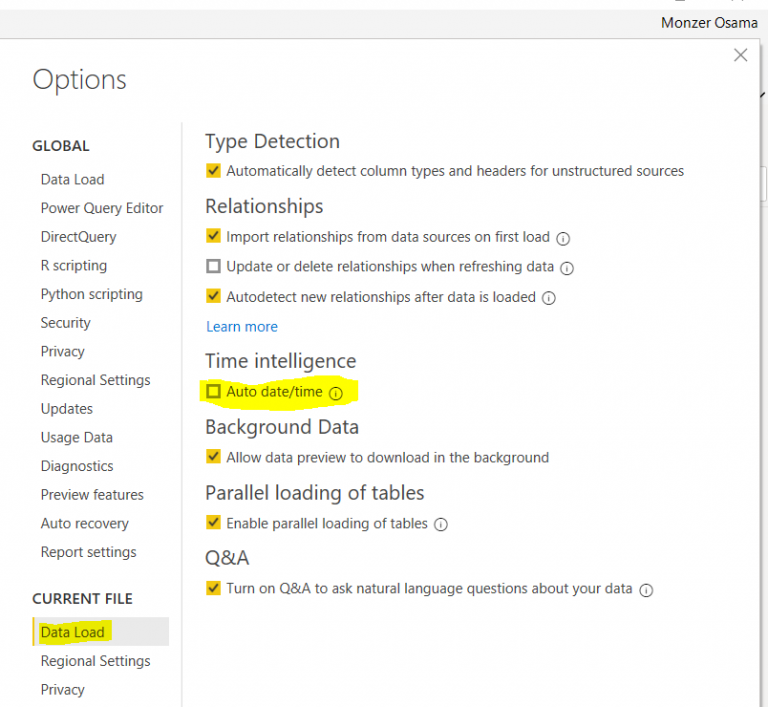The image size is (768, 707).
Task: Click info icon beside Import relationships option
Action: [563, 238]
